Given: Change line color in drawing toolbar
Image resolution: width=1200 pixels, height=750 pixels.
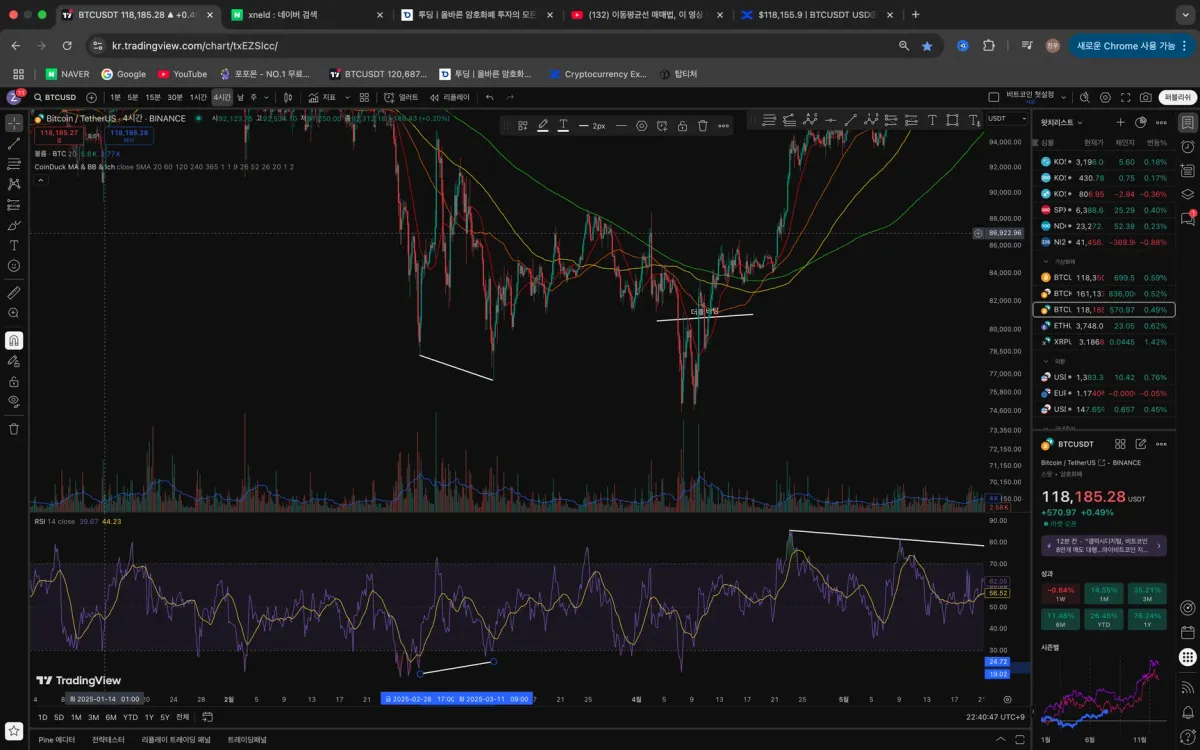Looking at the screenshot, I should tap(542, 125).
